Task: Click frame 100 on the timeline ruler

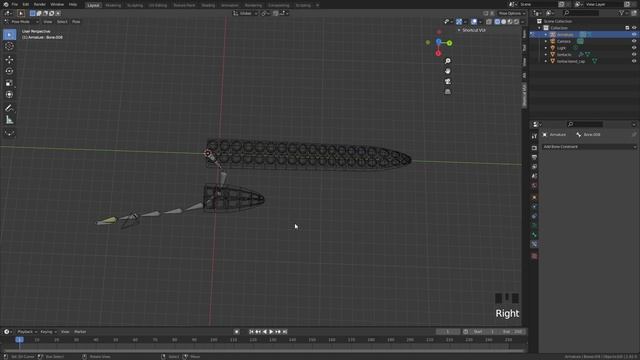Action: pyautogui.click(x=213, y=340)
